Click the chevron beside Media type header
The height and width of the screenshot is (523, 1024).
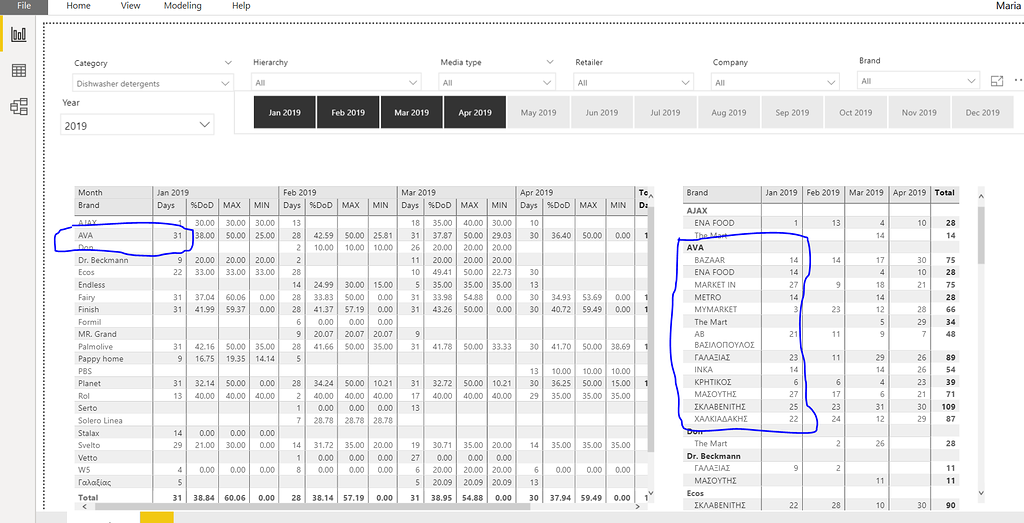(549, 62)
